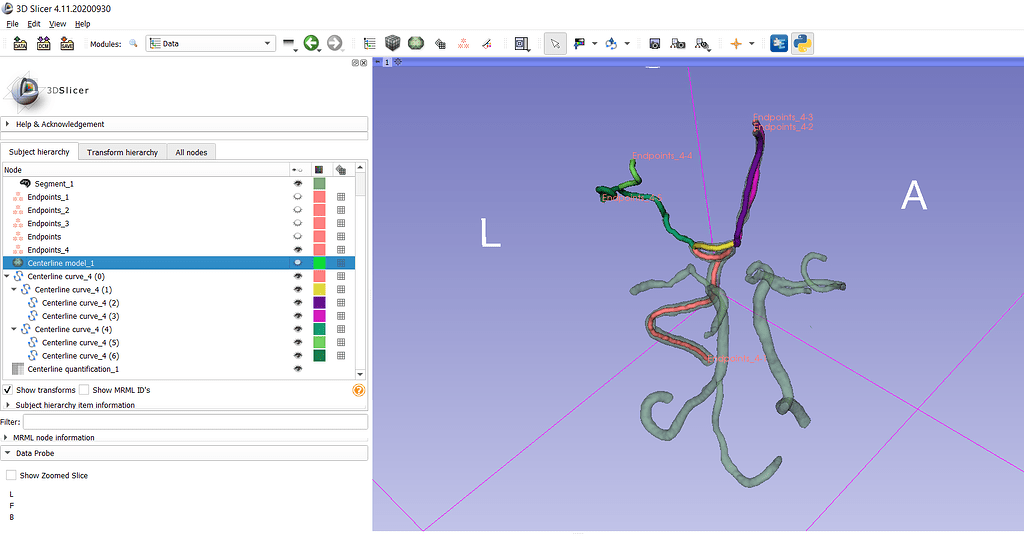Enable the Show Zoomed Slice checkbox
The image size is (1024, 536).
pos(11,475)
